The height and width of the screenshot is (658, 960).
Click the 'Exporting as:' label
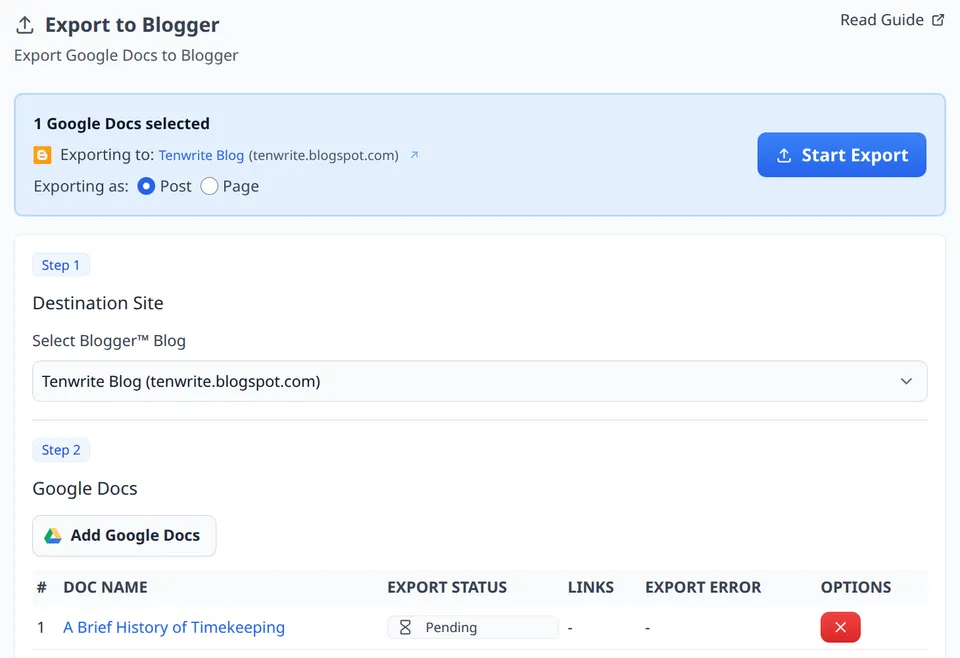(81, 186)
